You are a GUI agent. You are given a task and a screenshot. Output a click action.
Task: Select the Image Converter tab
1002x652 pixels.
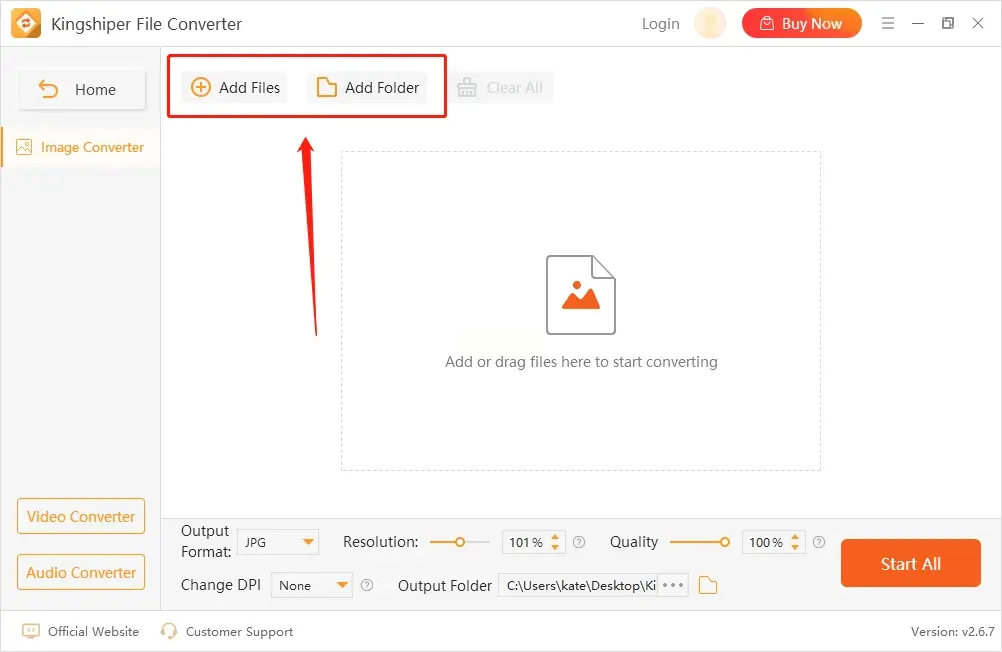click(81, 148)
